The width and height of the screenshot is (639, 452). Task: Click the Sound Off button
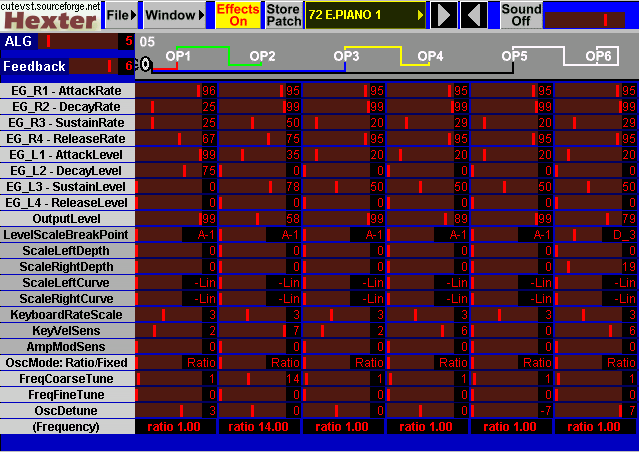[x=521, y=15]
